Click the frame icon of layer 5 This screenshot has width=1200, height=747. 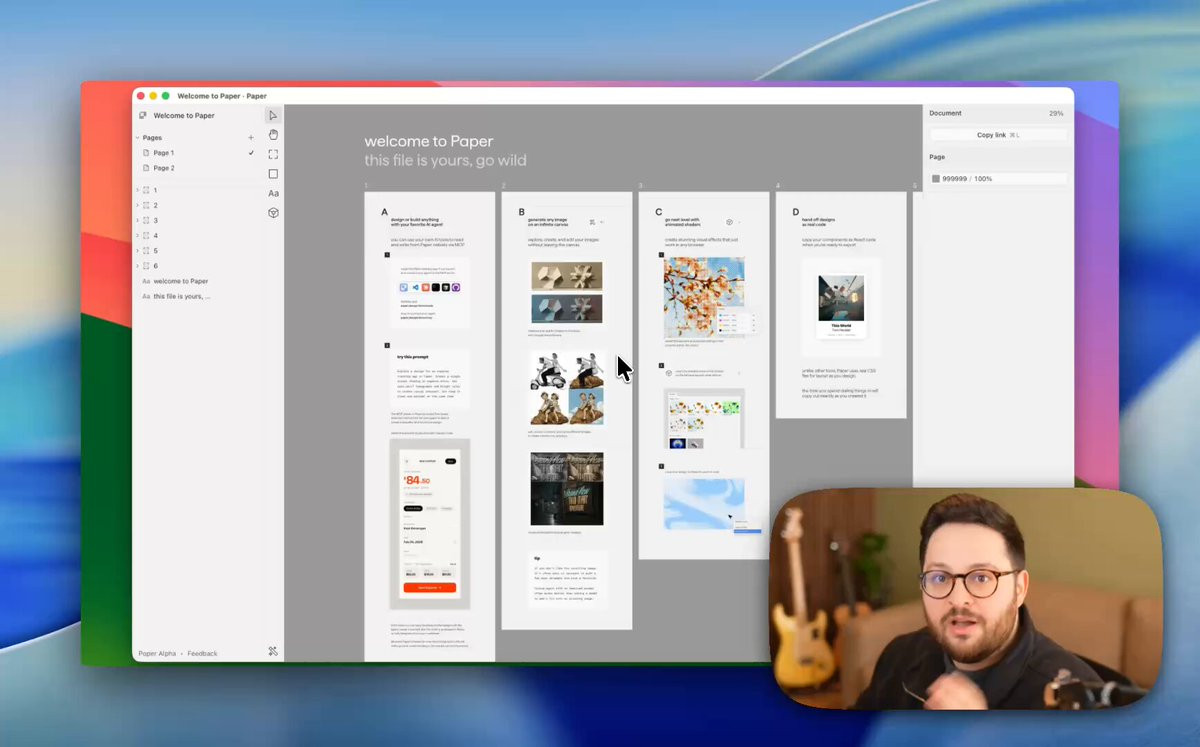coord(146,251)
